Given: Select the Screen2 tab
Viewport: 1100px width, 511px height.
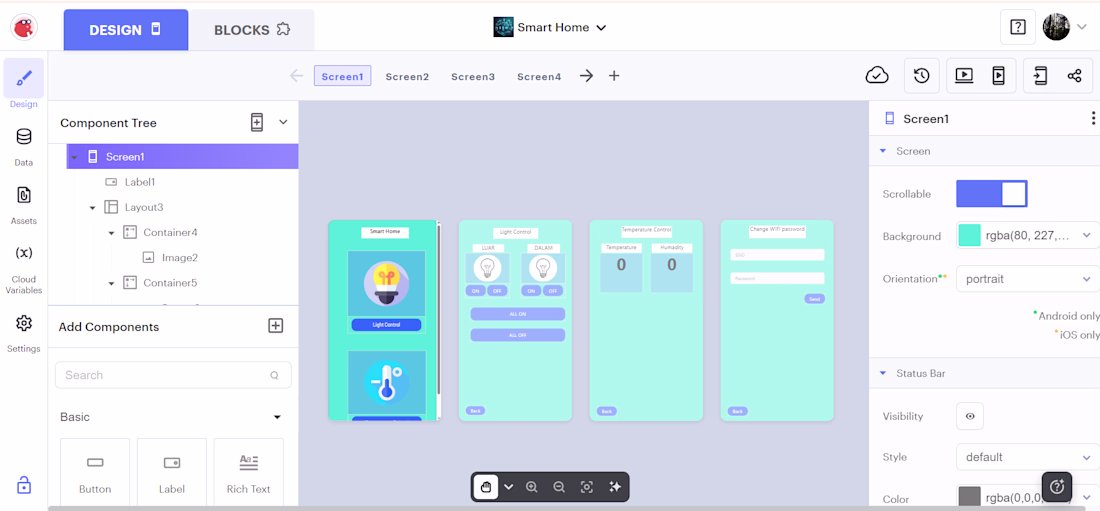Looking at the screenshot, I should coord(407,77).
